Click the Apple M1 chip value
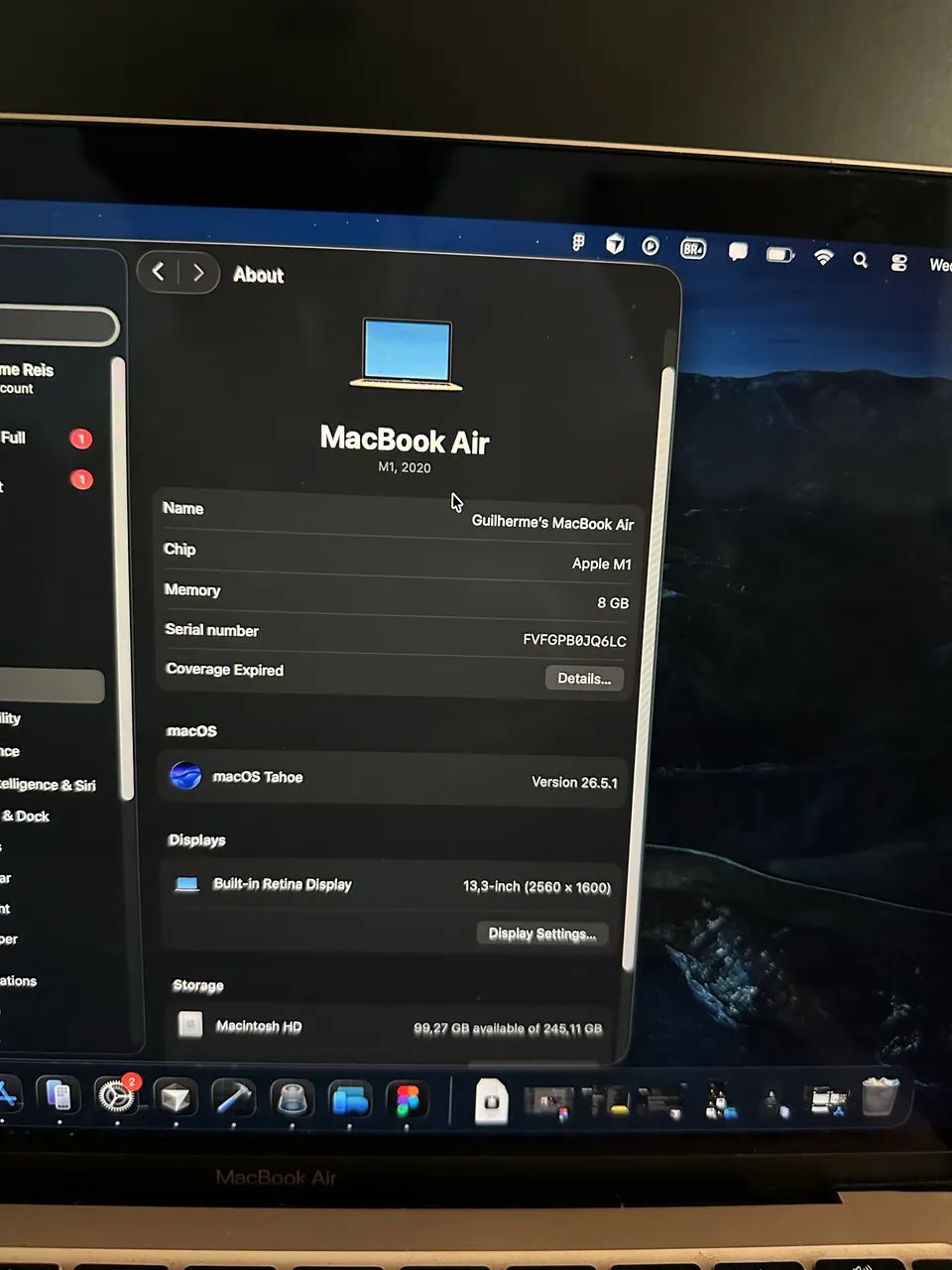This screenshot has width=952, height=1270. [x=601, y=564]
